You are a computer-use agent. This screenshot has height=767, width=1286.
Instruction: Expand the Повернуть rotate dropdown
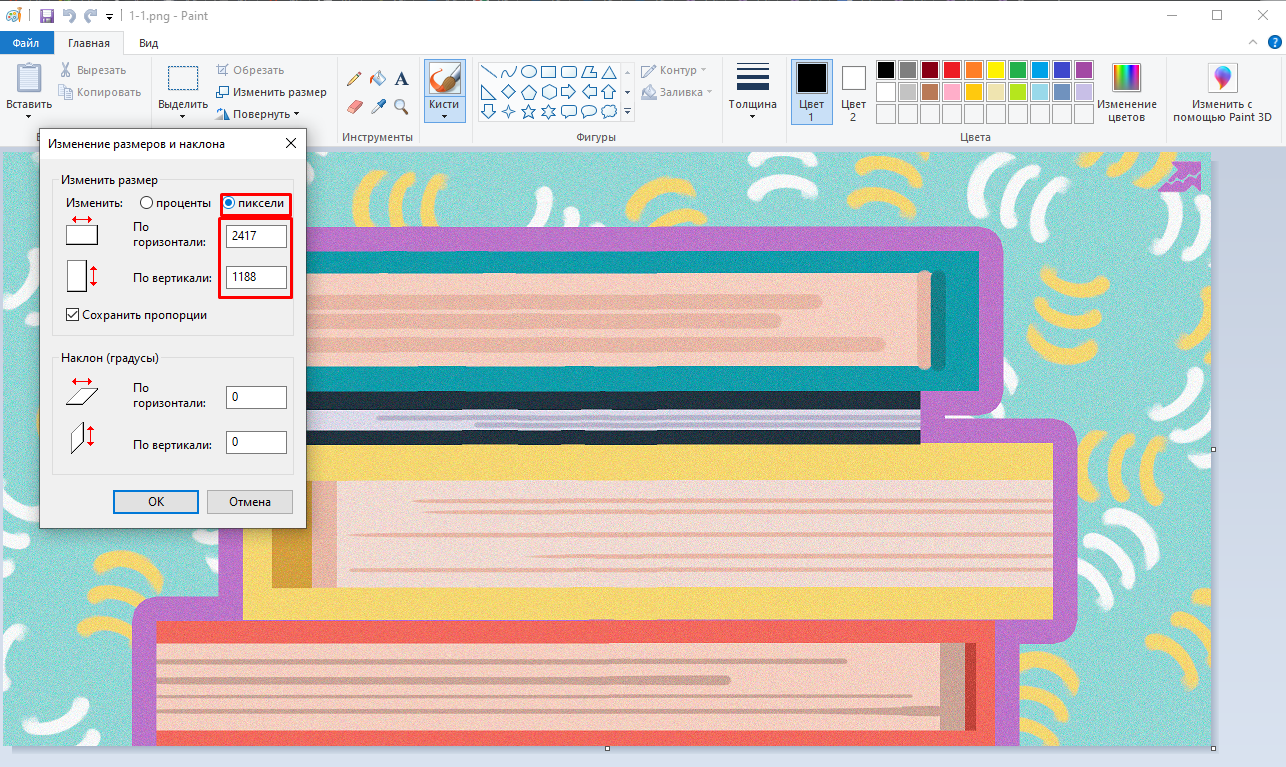(x=266, y=114)
